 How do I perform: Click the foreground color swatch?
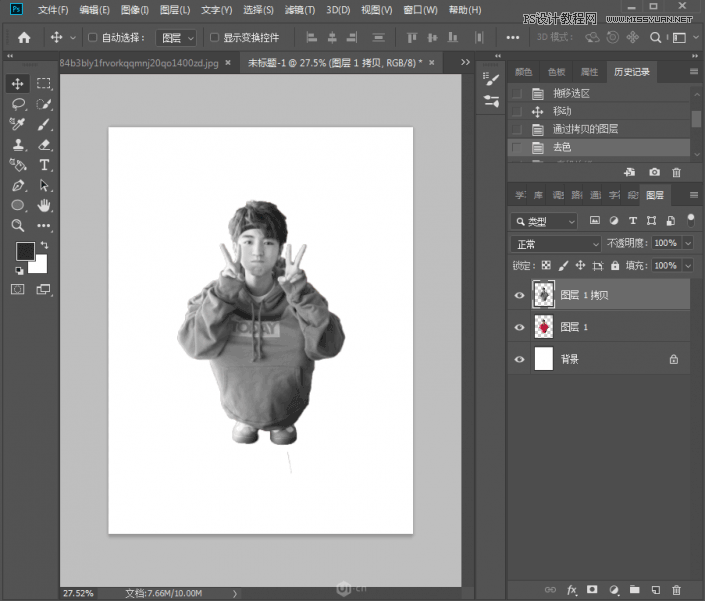[25, 251]
